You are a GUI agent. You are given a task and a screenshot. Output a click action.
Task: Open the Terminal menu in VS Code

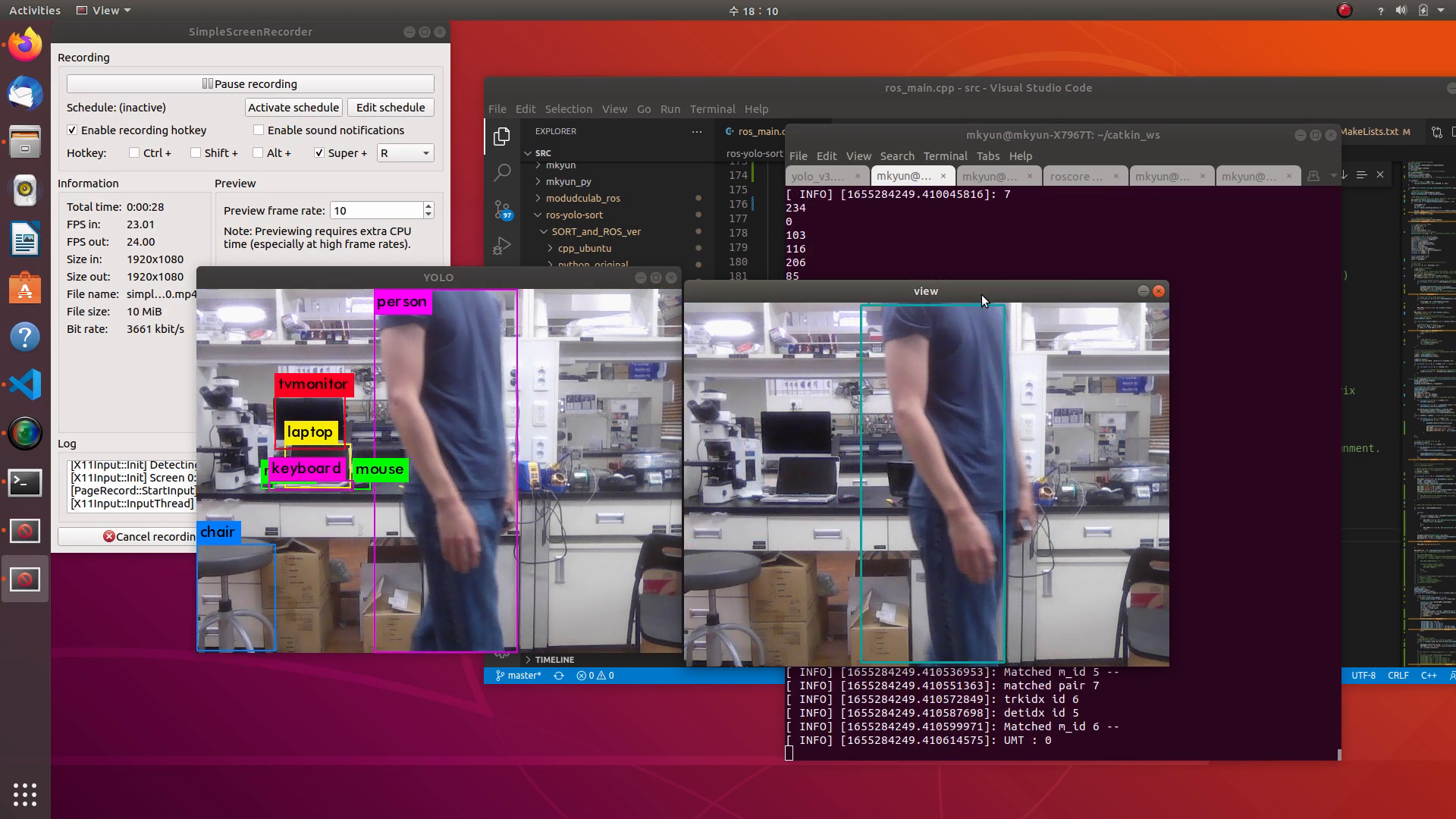coord(712,109)
